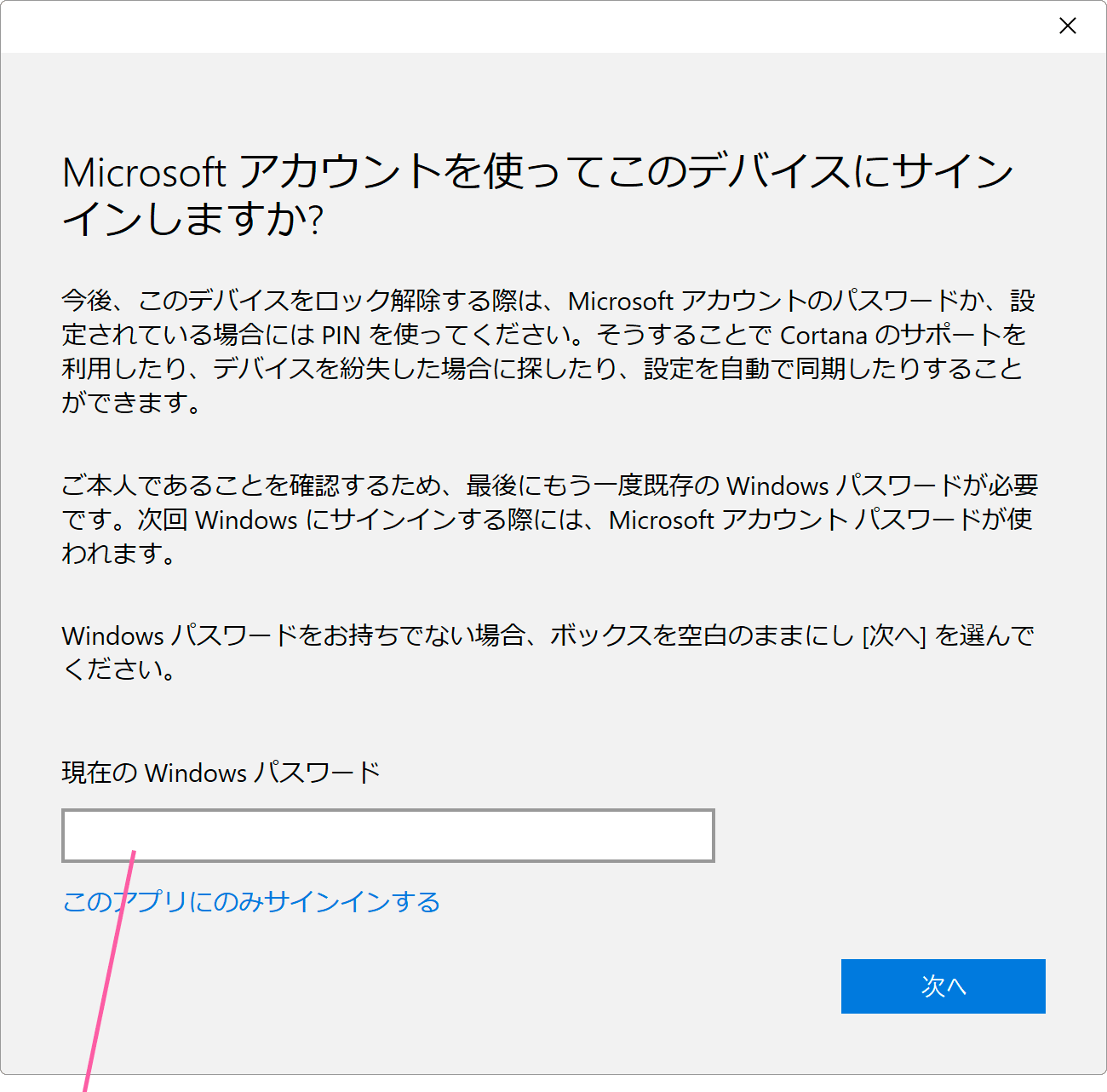
Task: Click the paragraph starting with 今後、このデバイスを
Action: pyautogui.click(x=548, y=351)
